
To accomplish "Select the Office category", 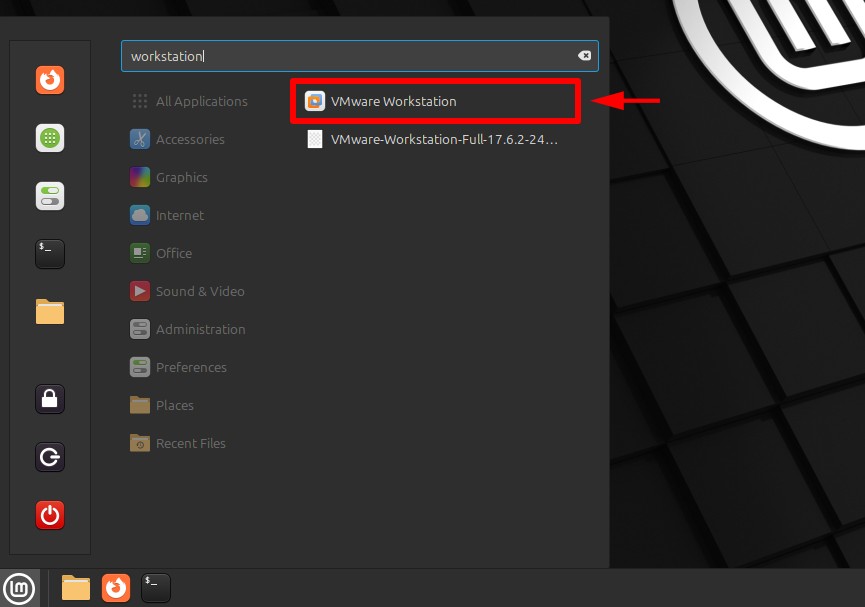I will click(x=162, y=253).
